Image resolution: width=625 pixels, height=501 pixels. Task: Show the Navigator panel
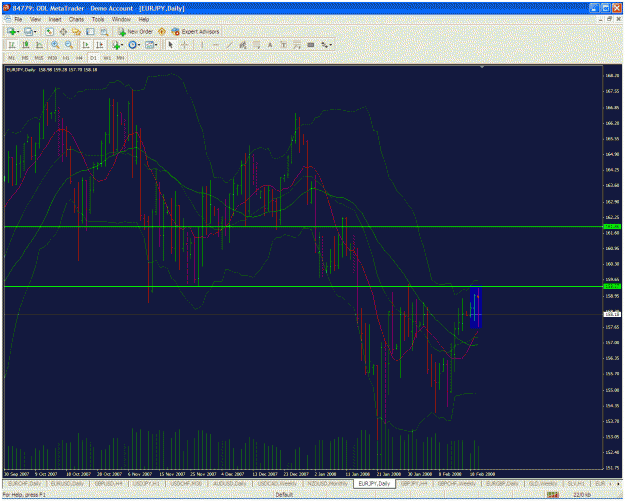[77, 32]
